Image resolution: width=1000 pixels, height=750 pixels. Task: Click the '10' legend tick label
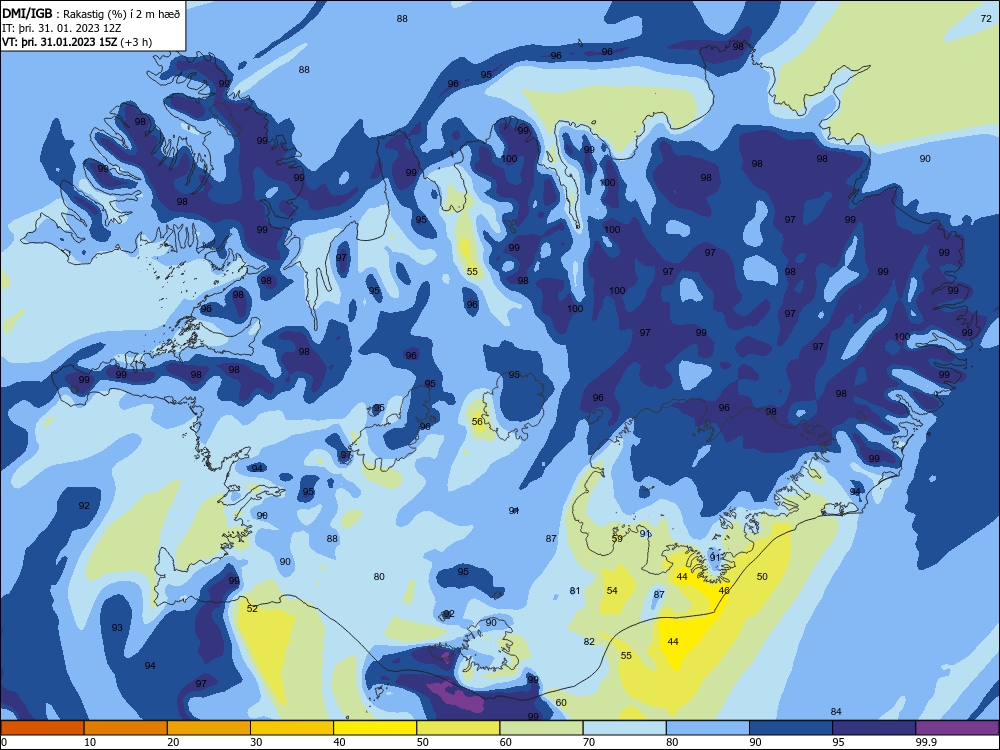[x=90, y=742]
